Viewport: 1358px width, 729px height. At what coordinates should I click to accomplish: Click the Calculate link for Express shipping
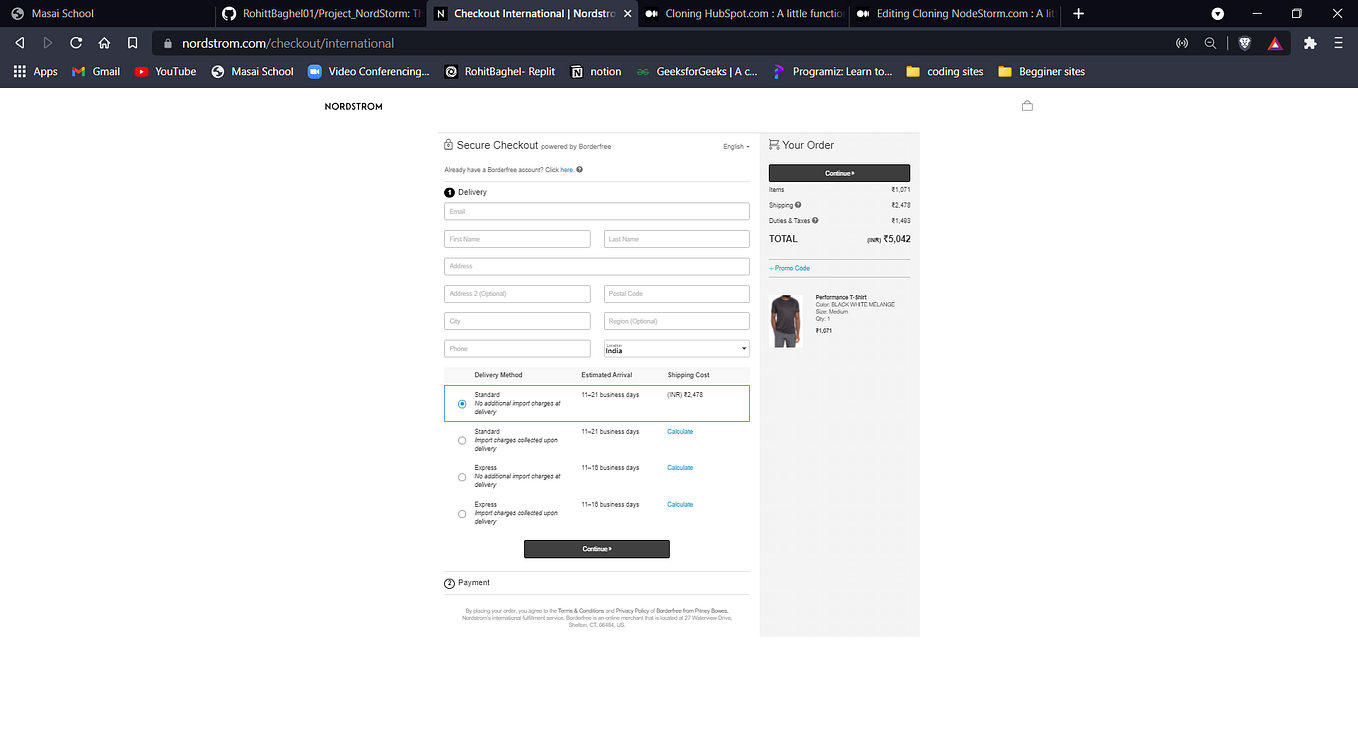tap(679, 467)
